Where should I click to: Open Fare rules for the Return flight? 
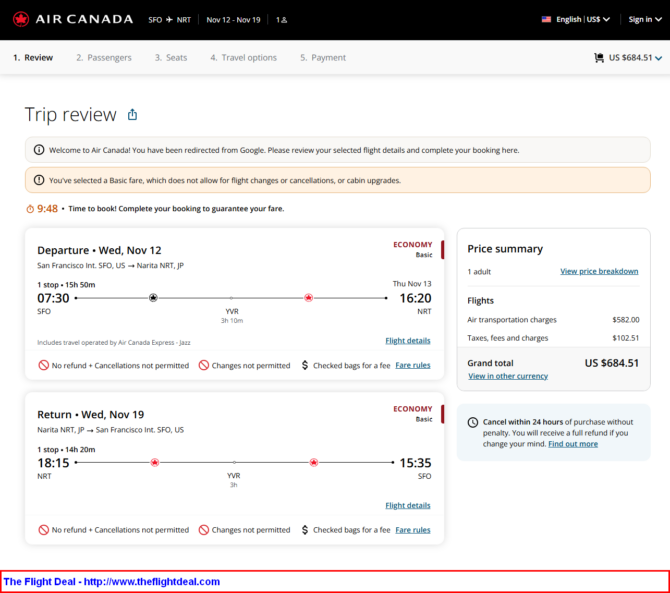[413, 530]
